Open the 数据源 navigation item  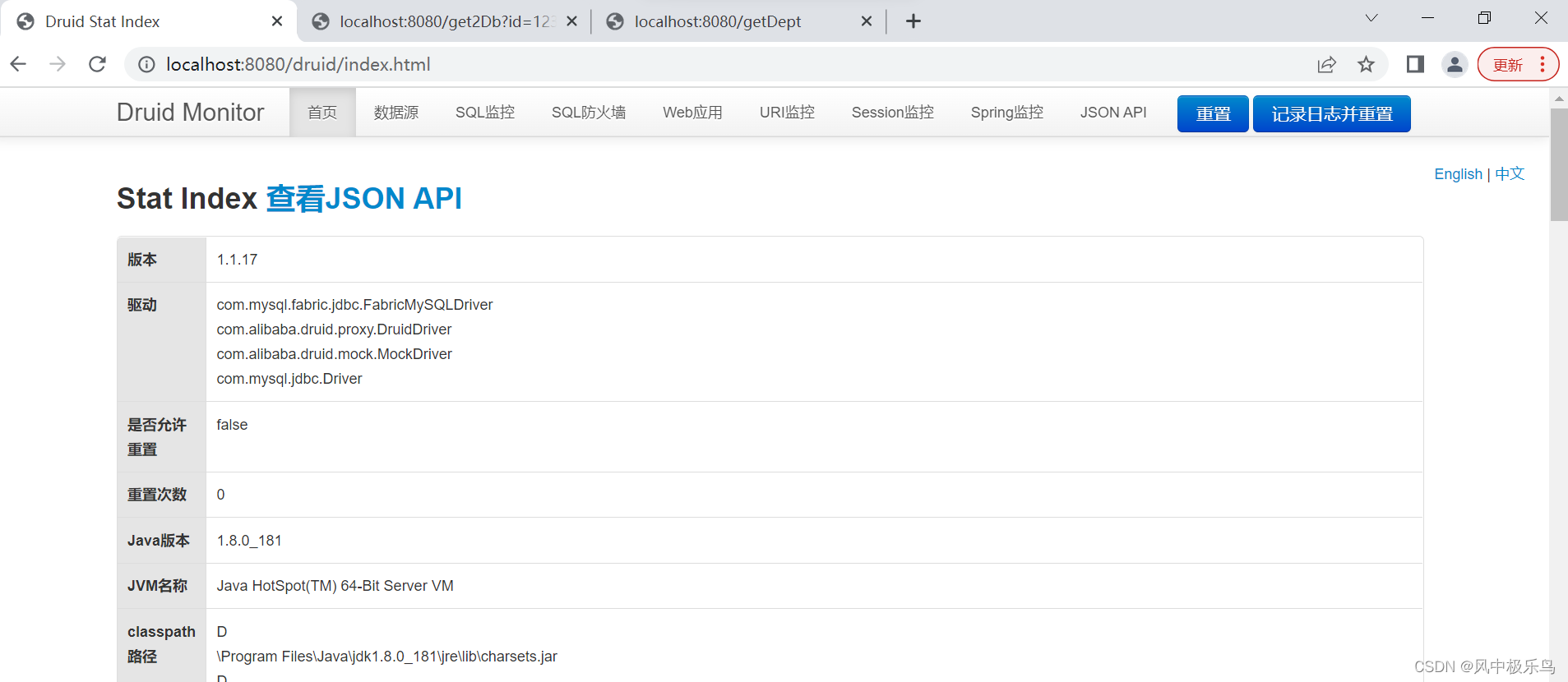click(396, 113)
